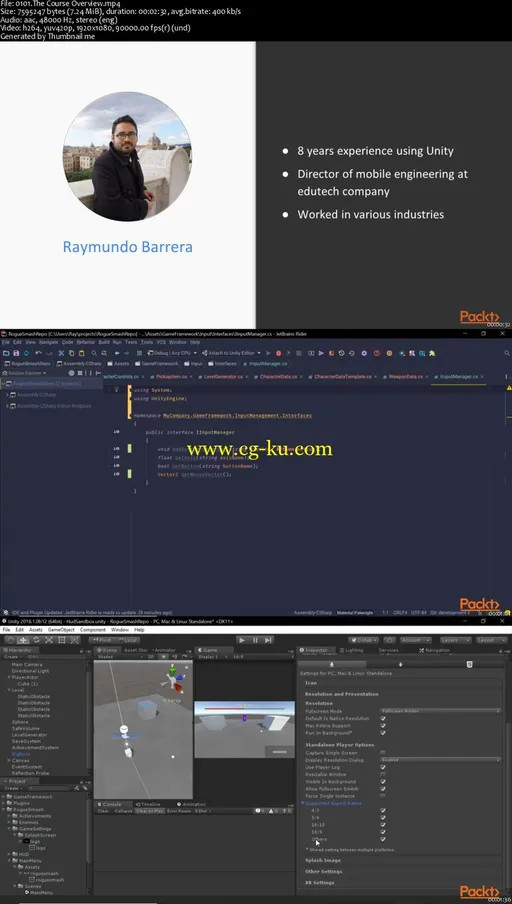This screenshot has width=512, height=904.
Task: Open the Component menu in Unity
Action: click(93, 630)
